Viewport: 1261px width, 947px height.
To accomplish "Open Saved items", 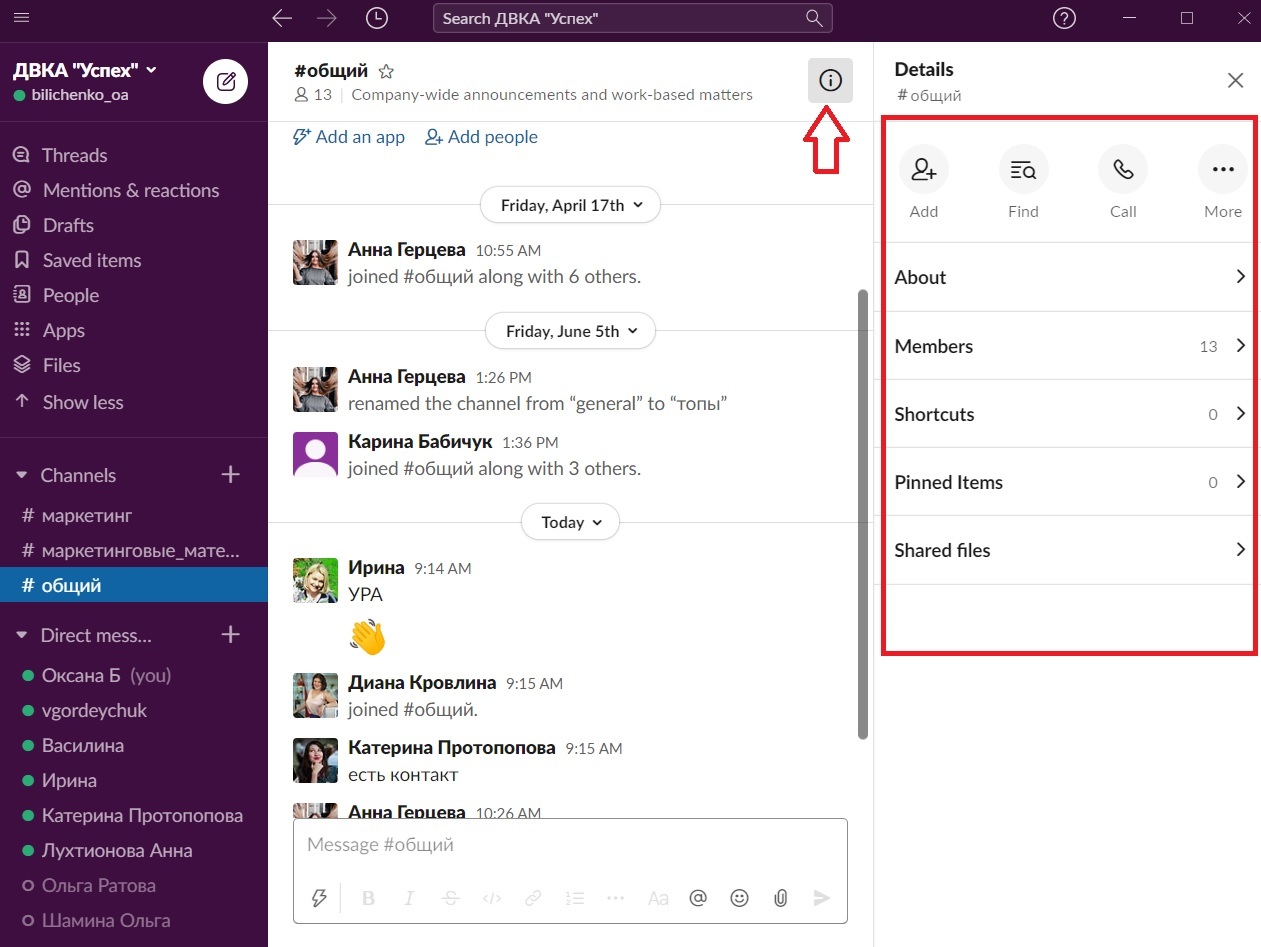I will tap(134, 260).
